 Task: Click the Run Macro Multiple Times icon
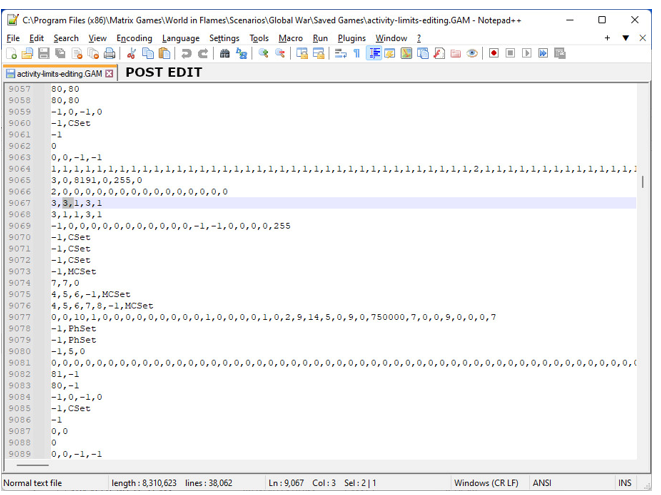[543, 54]
